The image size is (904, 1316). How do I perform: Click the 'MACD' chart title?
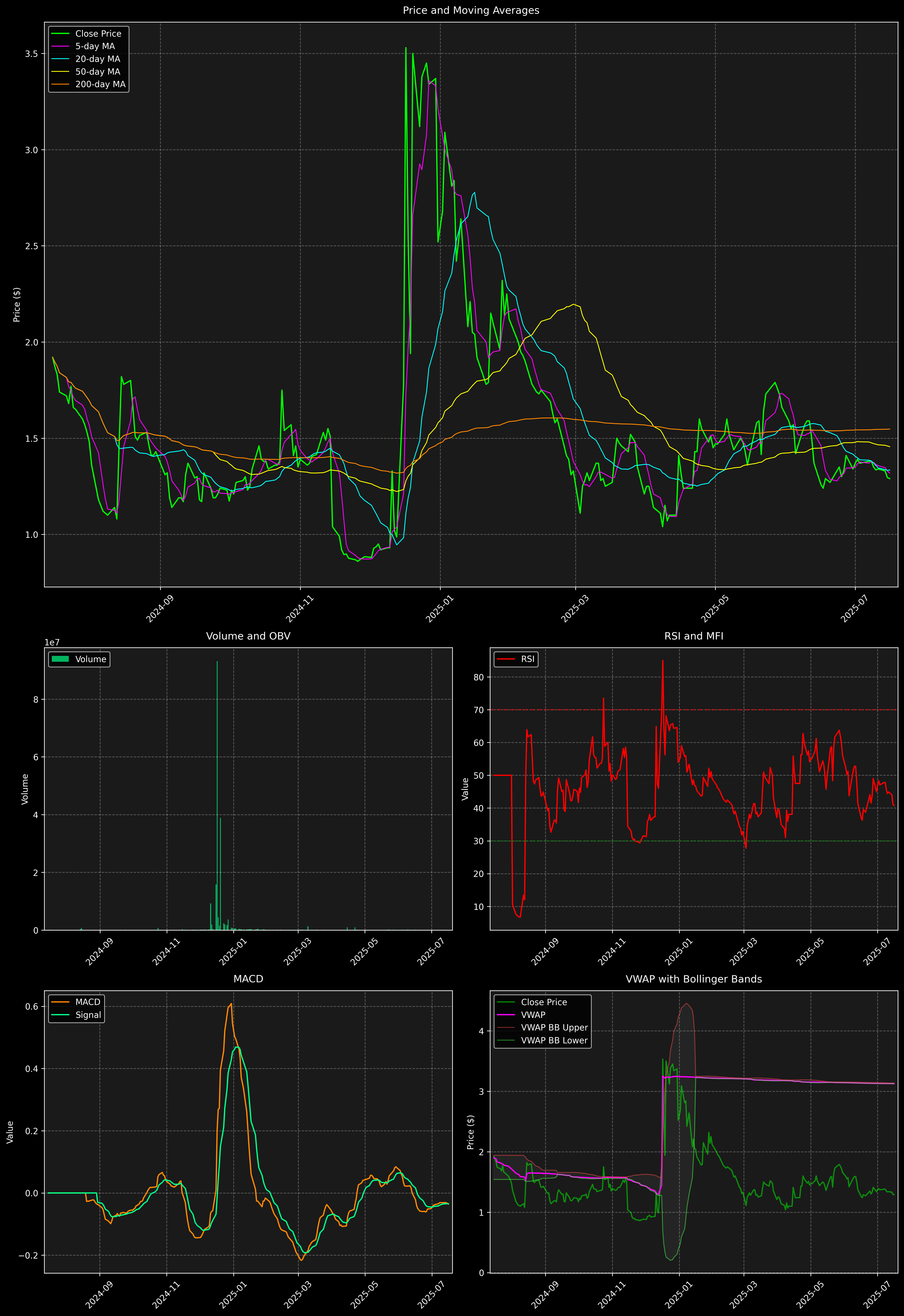pos(248,979)
